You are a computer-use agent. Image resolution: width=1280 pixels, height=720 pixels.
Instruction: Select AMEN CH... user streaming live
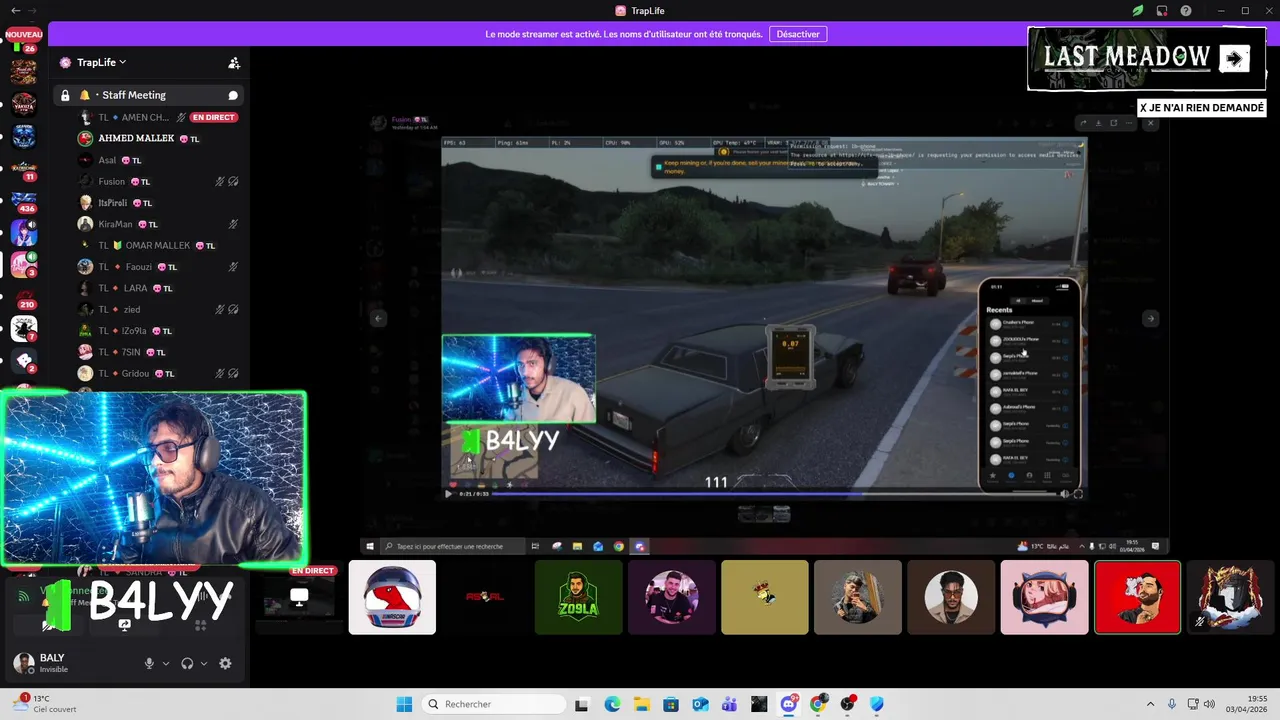(160, 117)
